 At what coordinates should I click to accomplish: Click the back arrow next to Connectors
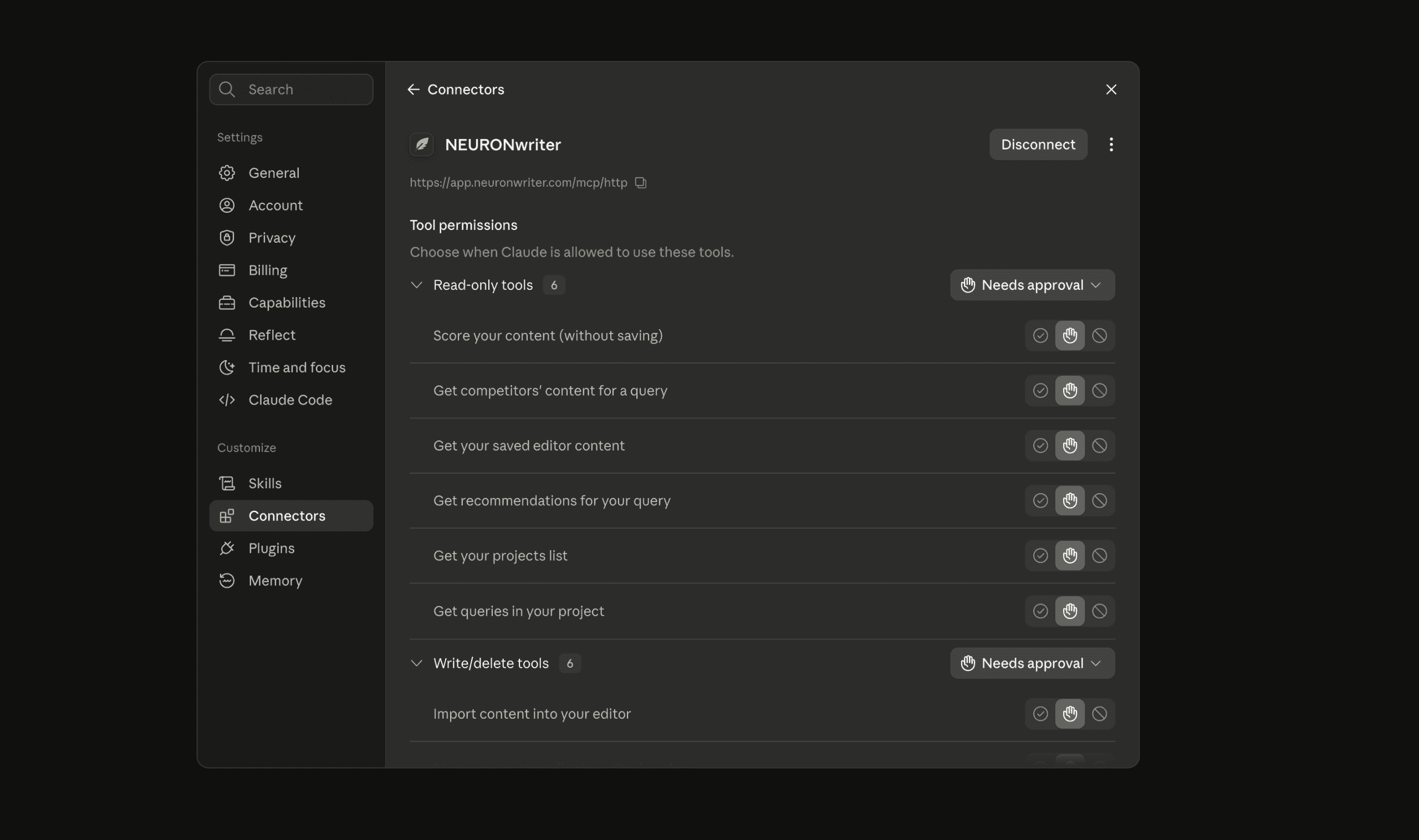coord(413,89)
